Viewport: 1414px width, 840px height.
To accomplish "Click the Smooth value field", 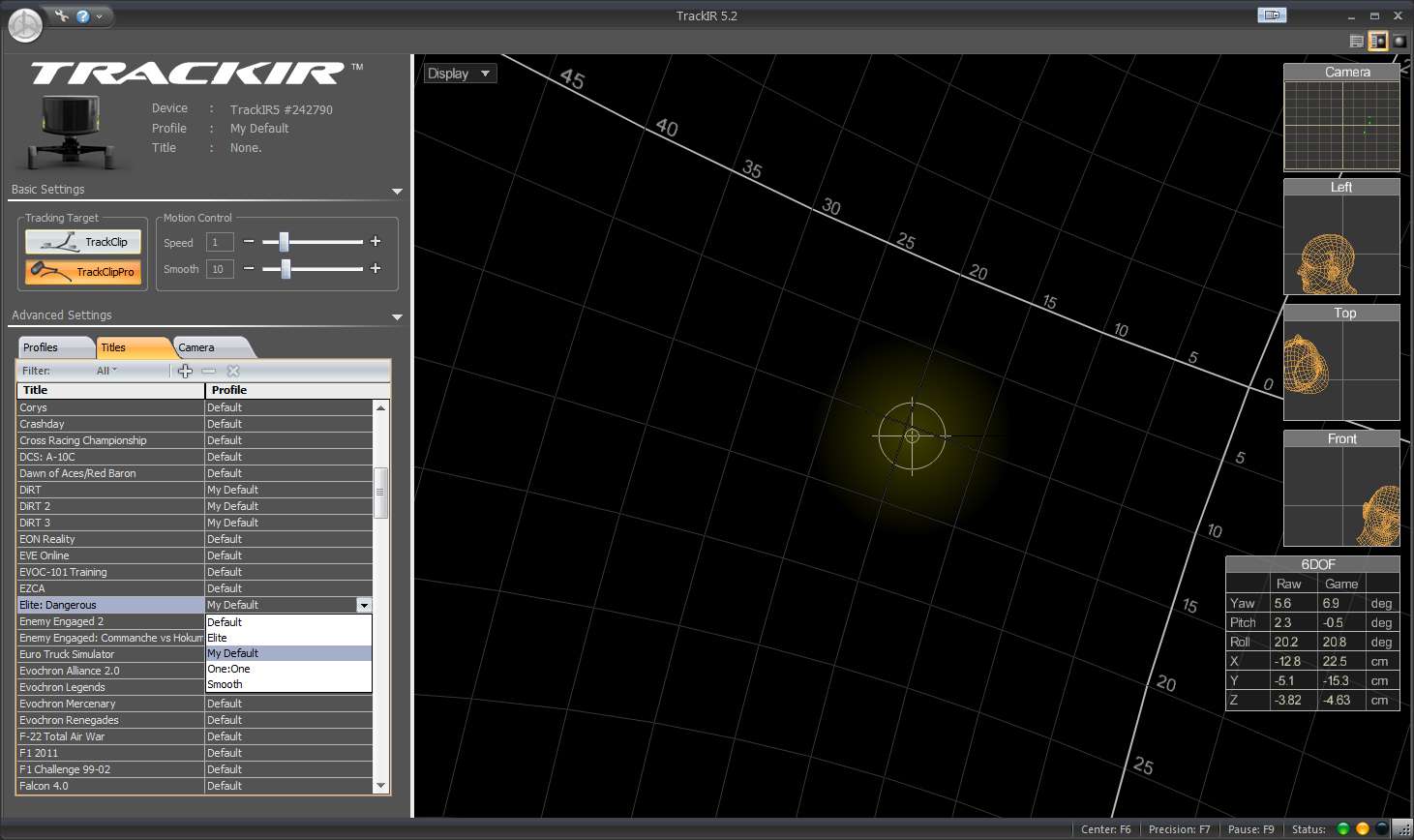I will click(x=220, y=269).
